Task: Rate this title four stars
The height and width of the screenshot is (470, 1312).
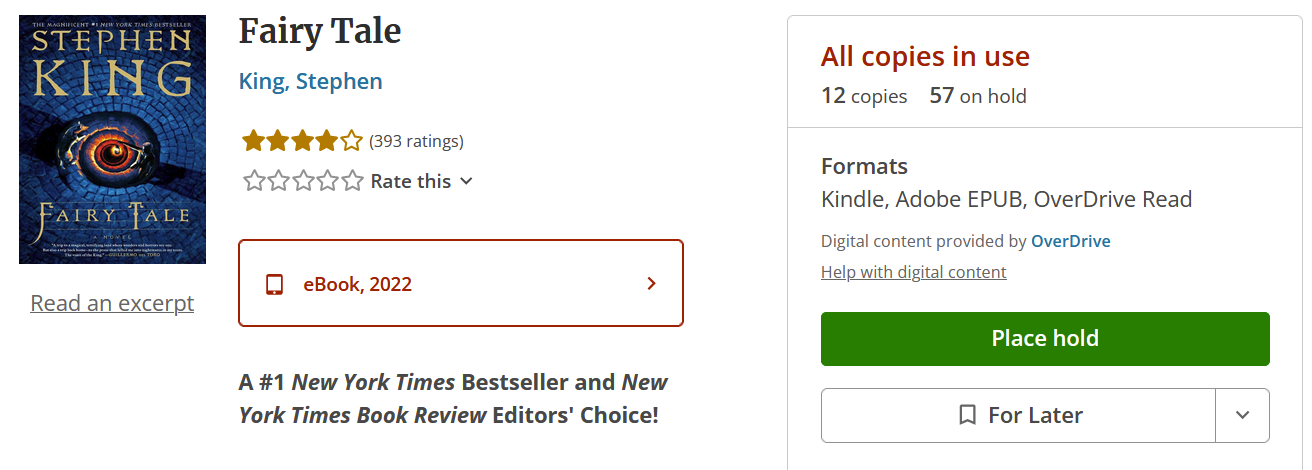Action: tap(327, 181)
